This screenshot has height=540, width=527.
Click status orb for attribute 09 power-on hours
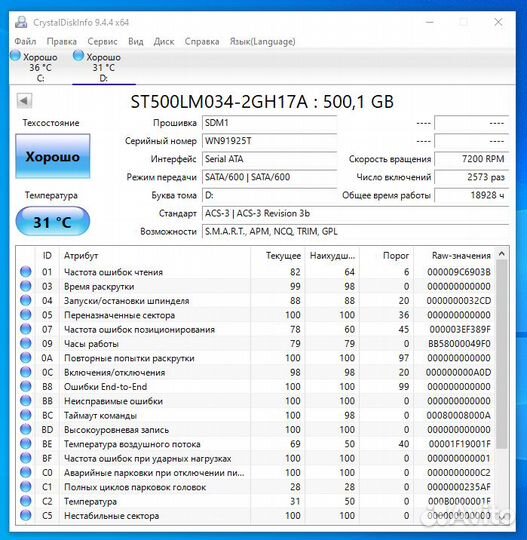pos(25,343)
